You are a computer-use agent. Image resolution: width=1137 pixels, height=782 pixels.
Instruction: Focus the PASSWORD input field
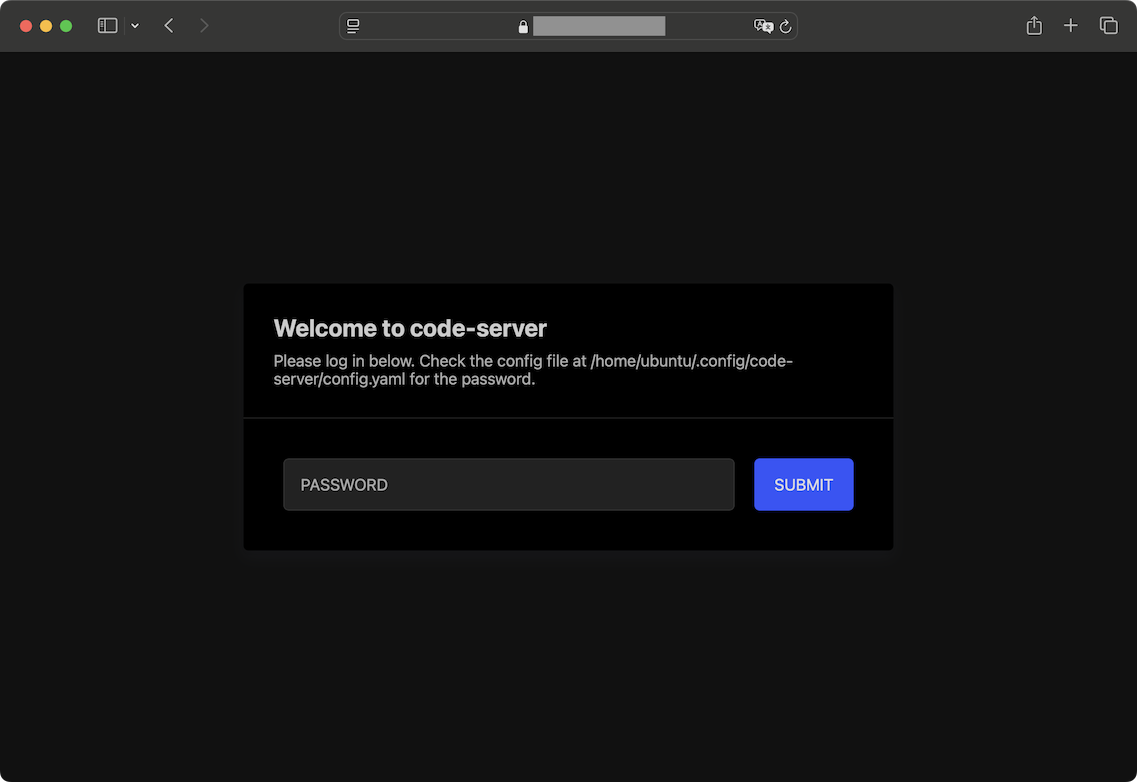[x=508, y=485]
